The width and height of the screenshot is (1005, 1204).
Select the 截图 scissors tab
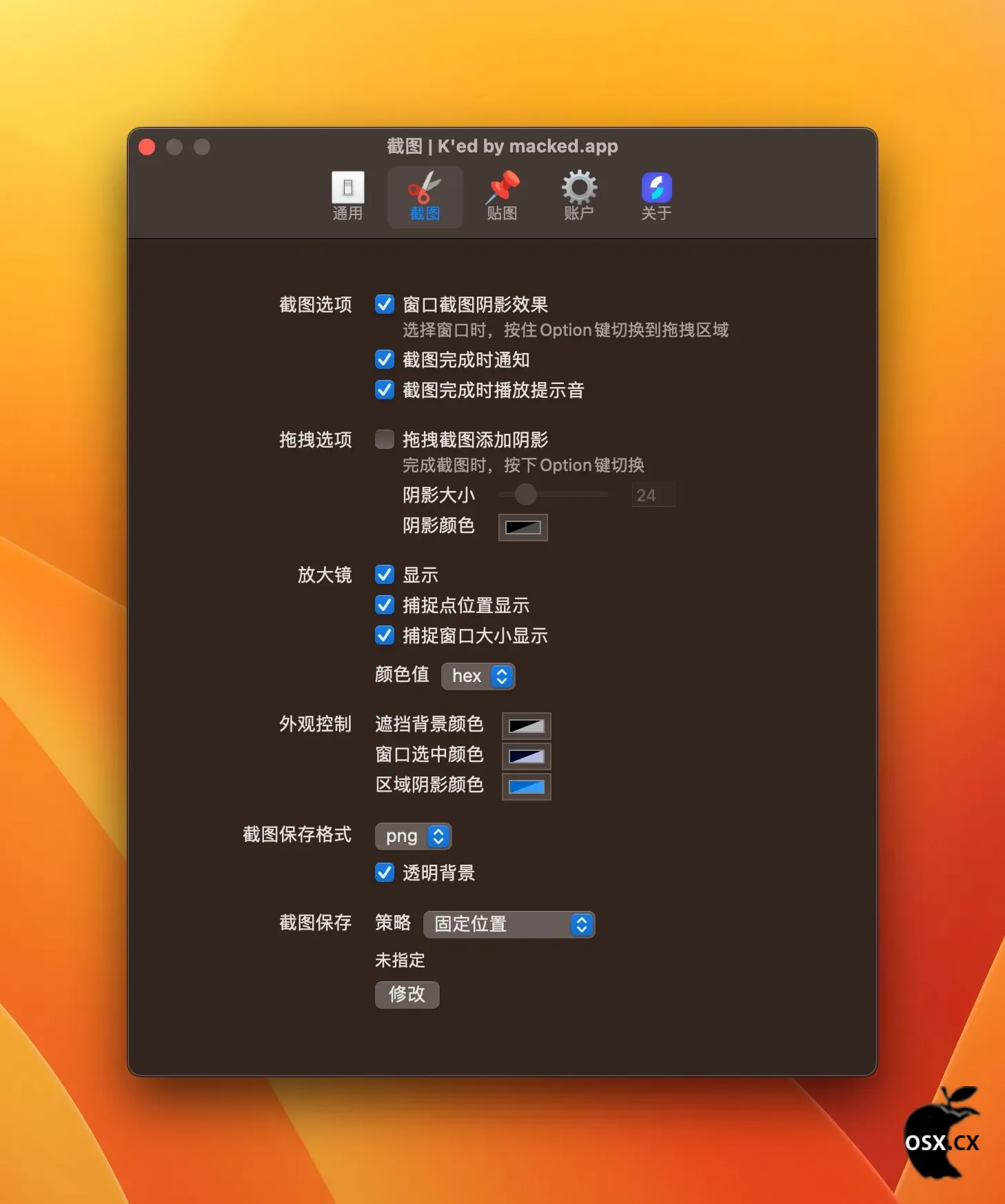pos(425,197)
